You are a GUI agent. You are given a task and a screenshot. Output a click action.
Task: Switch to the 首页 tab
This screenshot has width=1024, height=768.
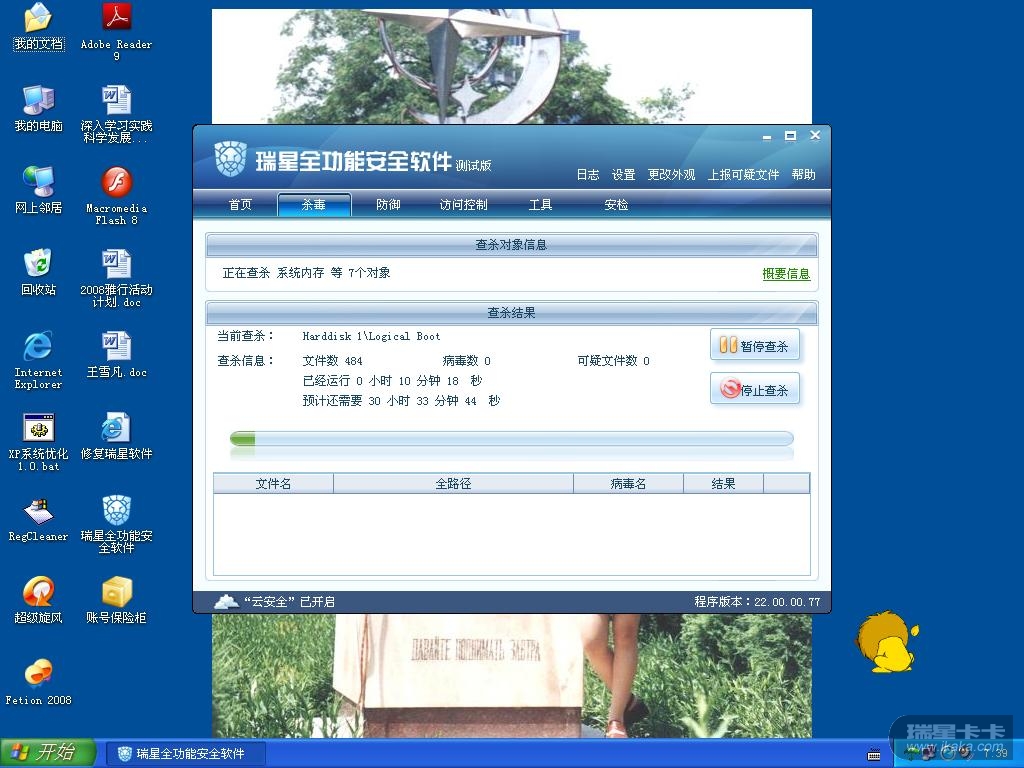tap(240, 204)
